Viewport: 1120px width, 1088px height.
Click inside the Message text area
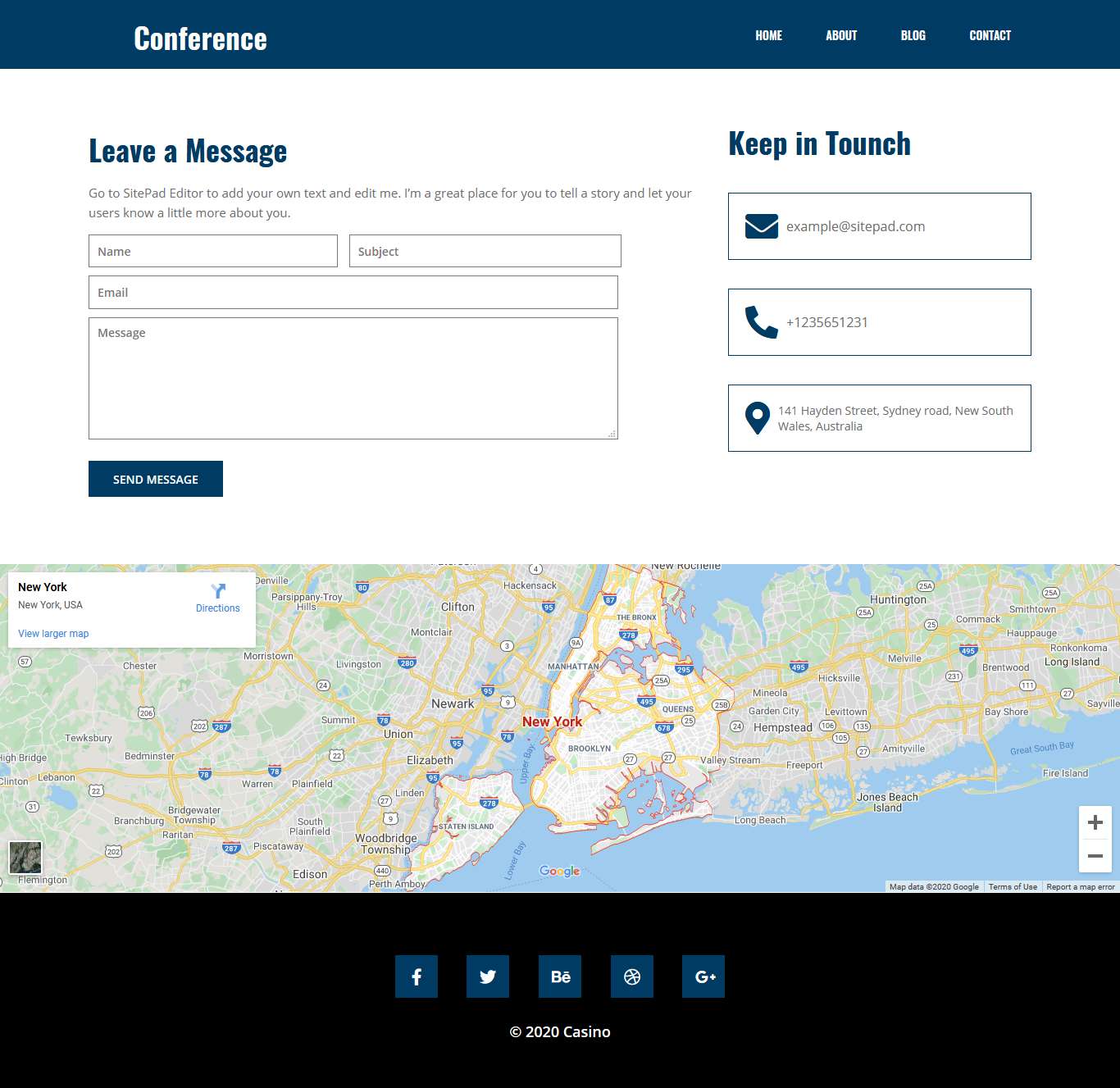tap(353, 378)
